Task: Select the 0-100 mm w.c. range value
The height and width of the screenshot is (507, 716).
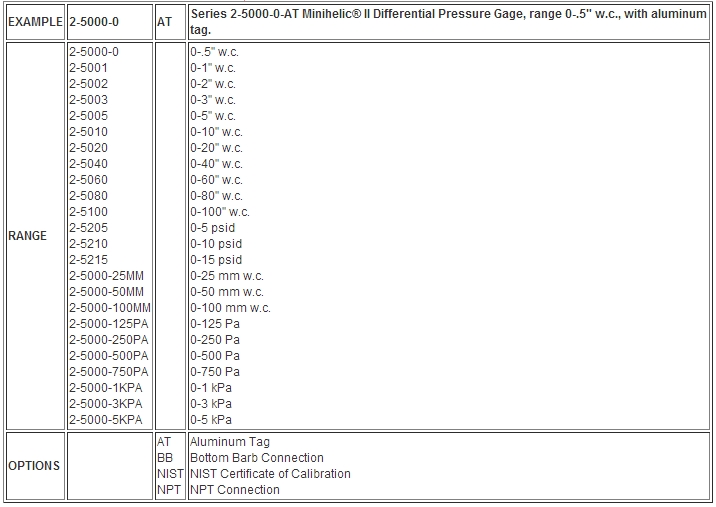Action: click(x=231, y=308)
